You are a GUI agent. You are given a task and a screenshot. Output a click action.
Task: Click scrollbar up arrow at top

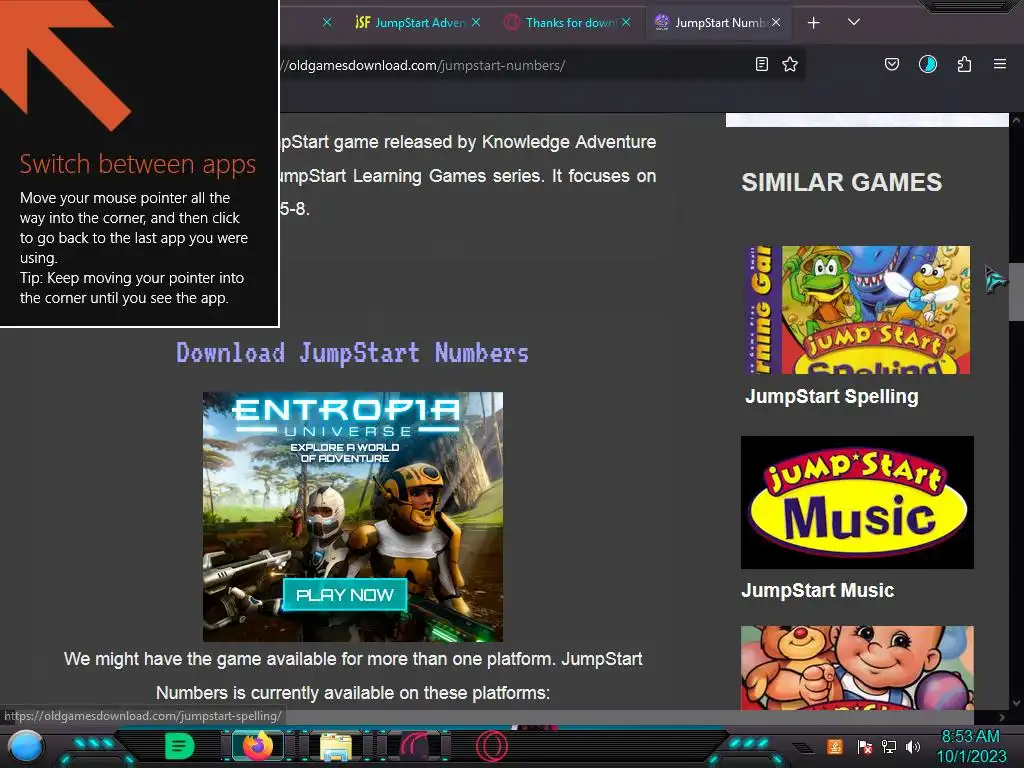pos(1016,120)
